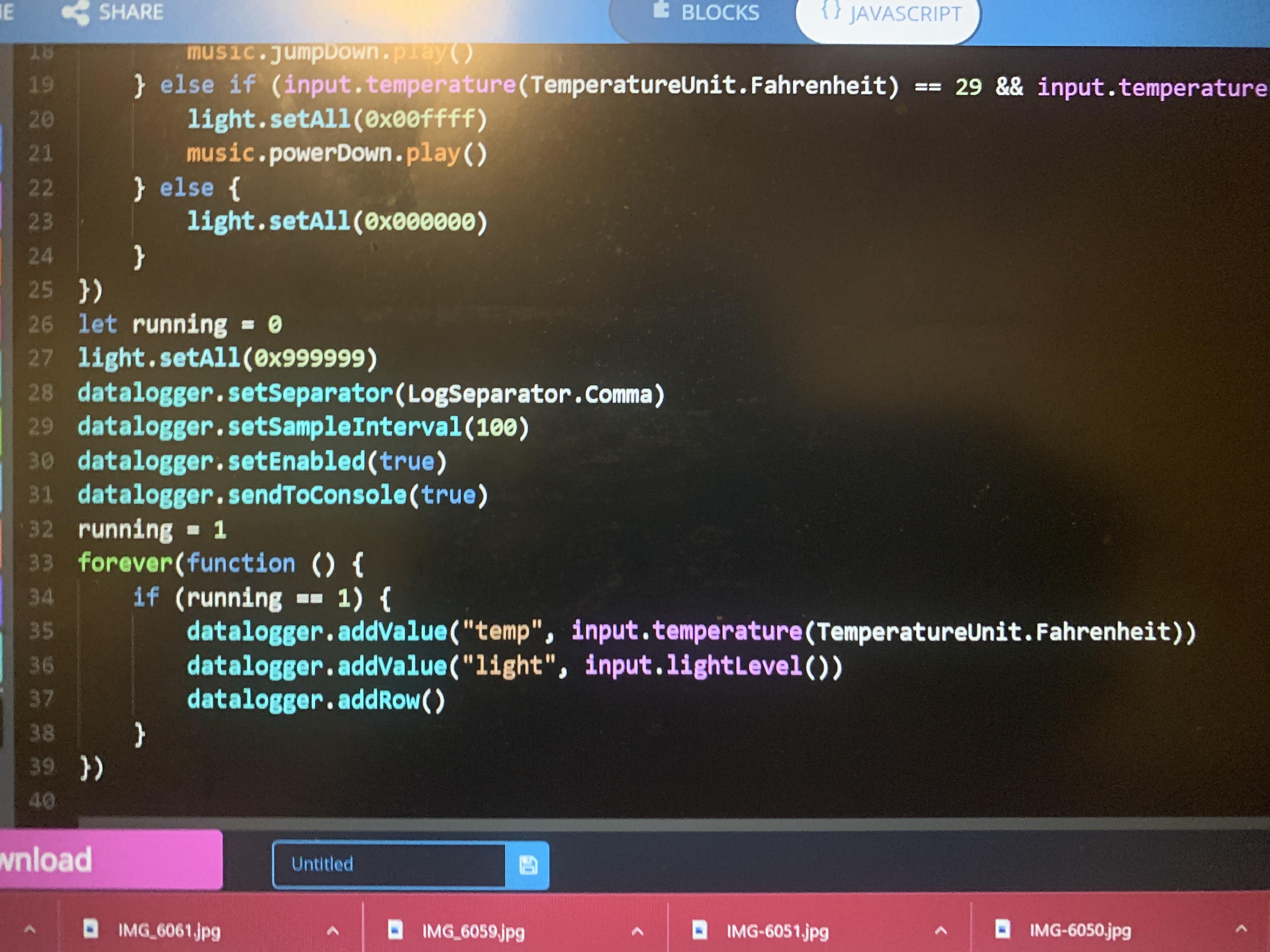The width and height of the screenshot is (1270, 952).
Task: Click line number 26 in gutter
Action: (40, 325)
